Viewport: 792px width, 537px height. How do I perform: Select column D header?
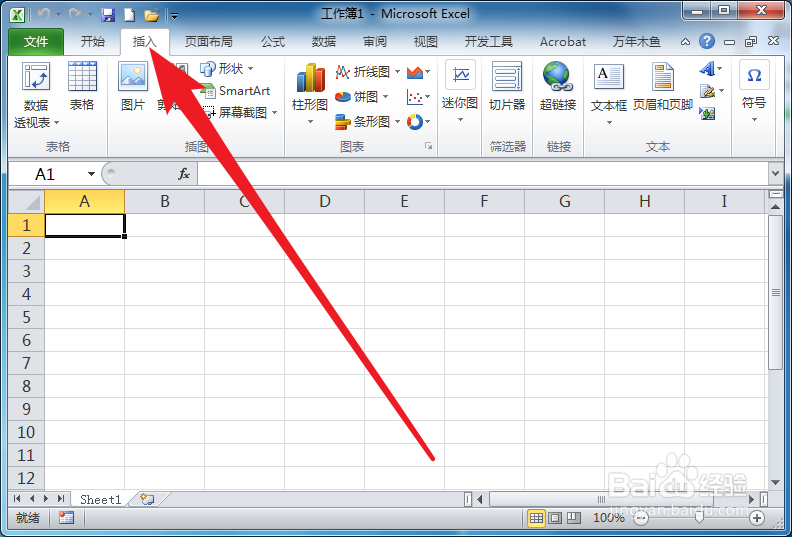tap(324, 202)
